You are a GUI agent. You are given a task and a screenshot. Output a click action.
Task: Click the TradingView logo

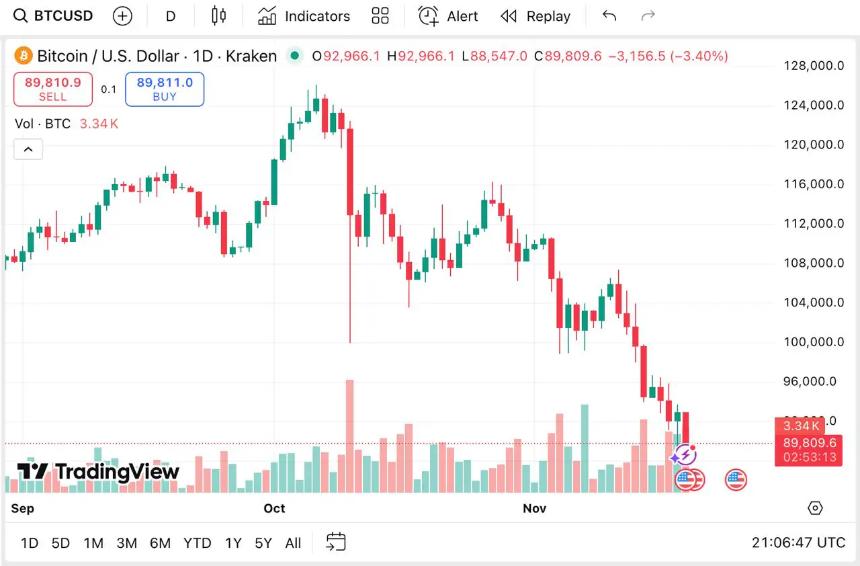[x=98, y=472]
